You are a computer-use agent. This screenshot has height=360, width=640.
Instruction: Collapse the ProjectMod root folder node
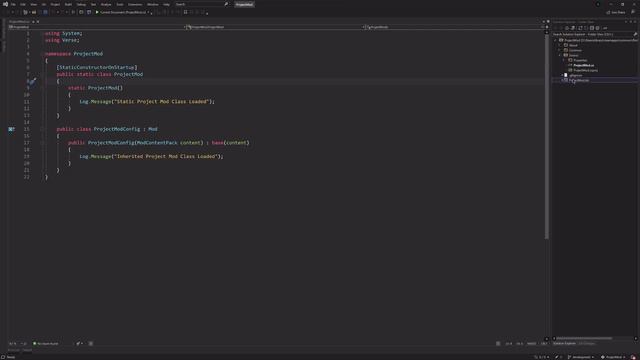point(556,40)
